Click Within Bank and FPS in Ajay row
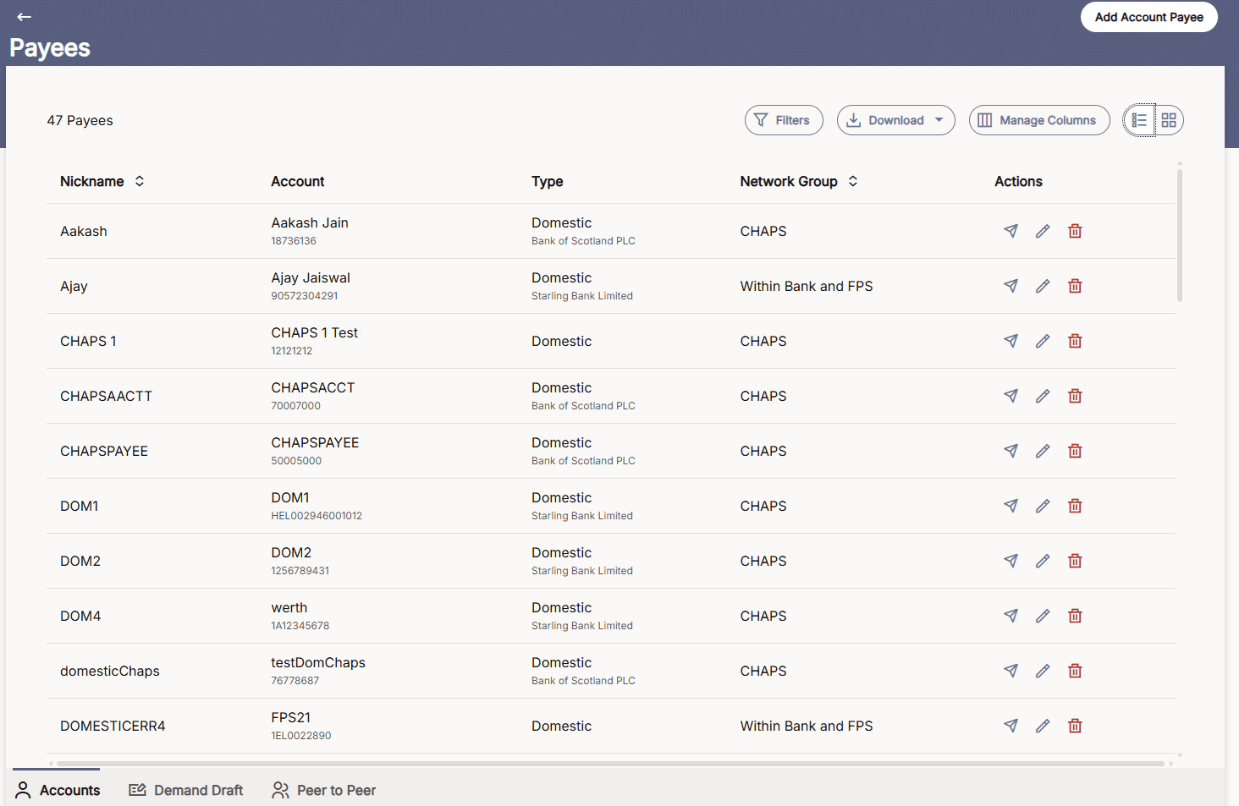 coord(806,286)
